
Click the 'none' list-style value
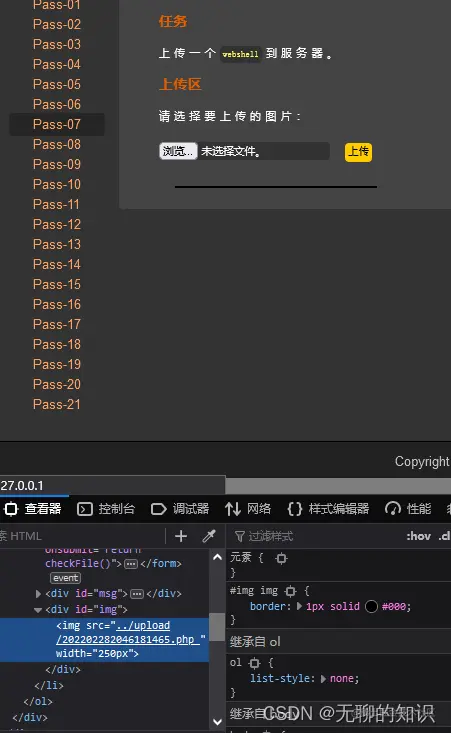[x=343, y=679]
